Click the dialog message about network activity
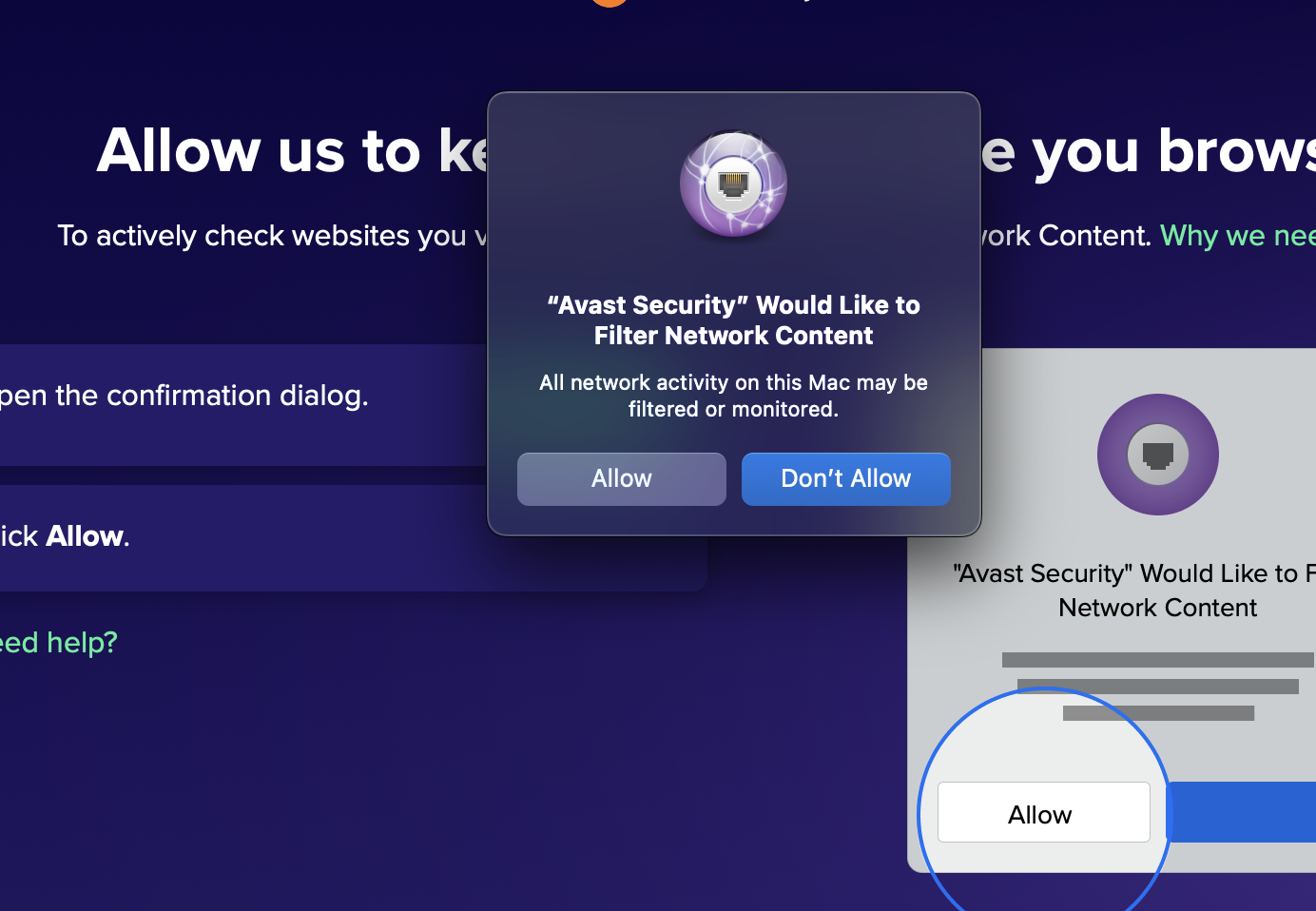Image resolution: width=1316 pixels, height=911 pixels. point(733,396)
